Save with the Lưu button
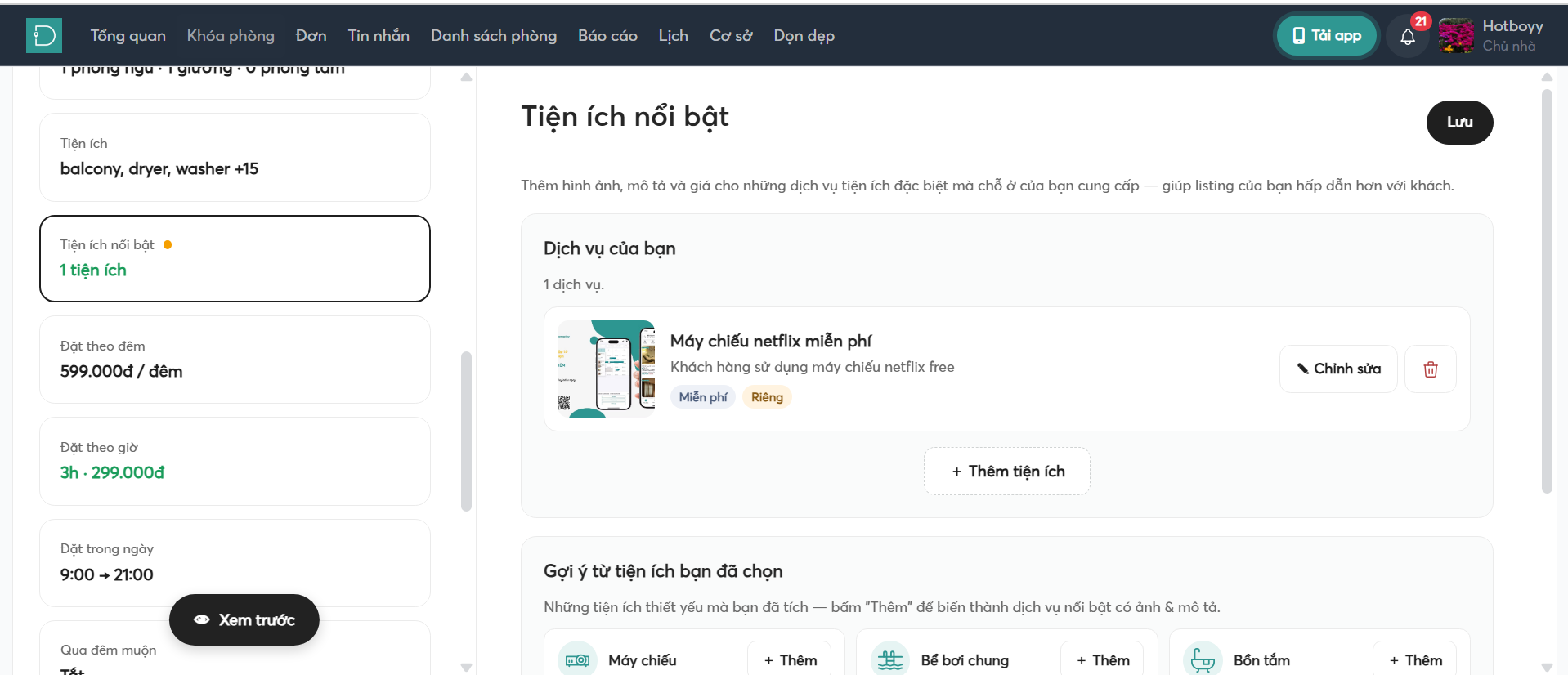 tap(1459, 123)
